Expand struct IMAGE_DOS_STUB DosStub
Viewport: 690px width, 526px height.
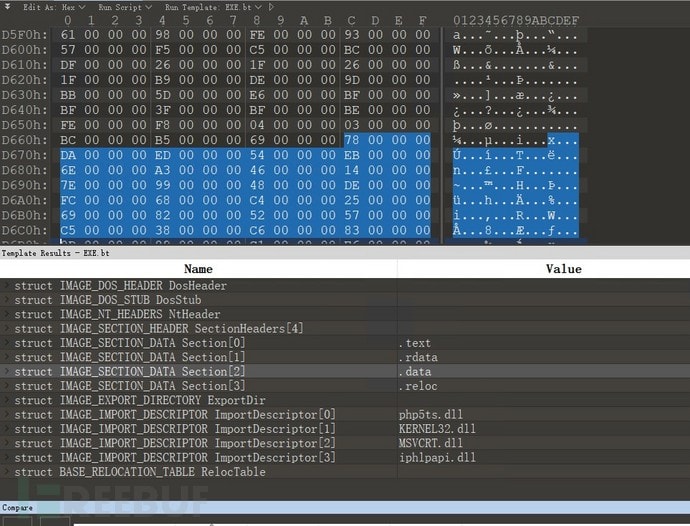click(x=7, y=300)
